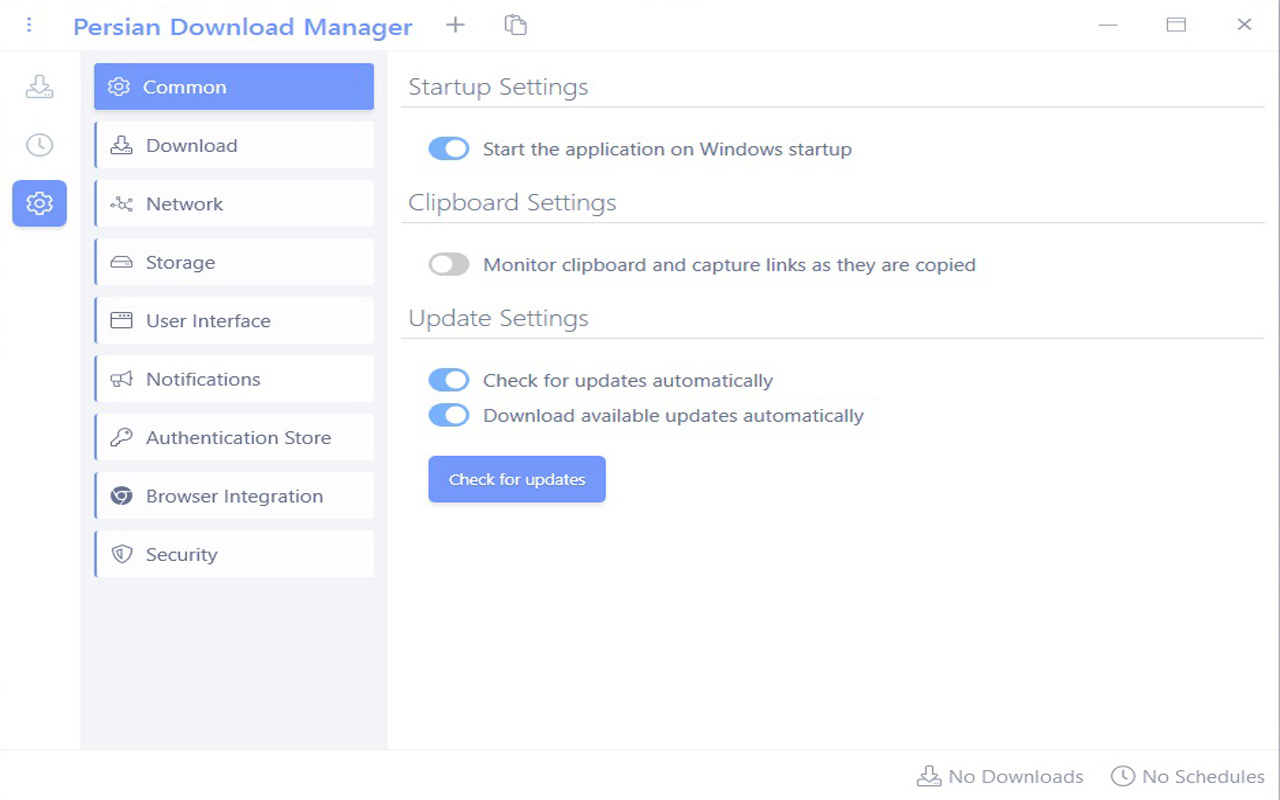Toggle Check for updates automatically
Screen dimensions: 1280x800
(449, 380)
